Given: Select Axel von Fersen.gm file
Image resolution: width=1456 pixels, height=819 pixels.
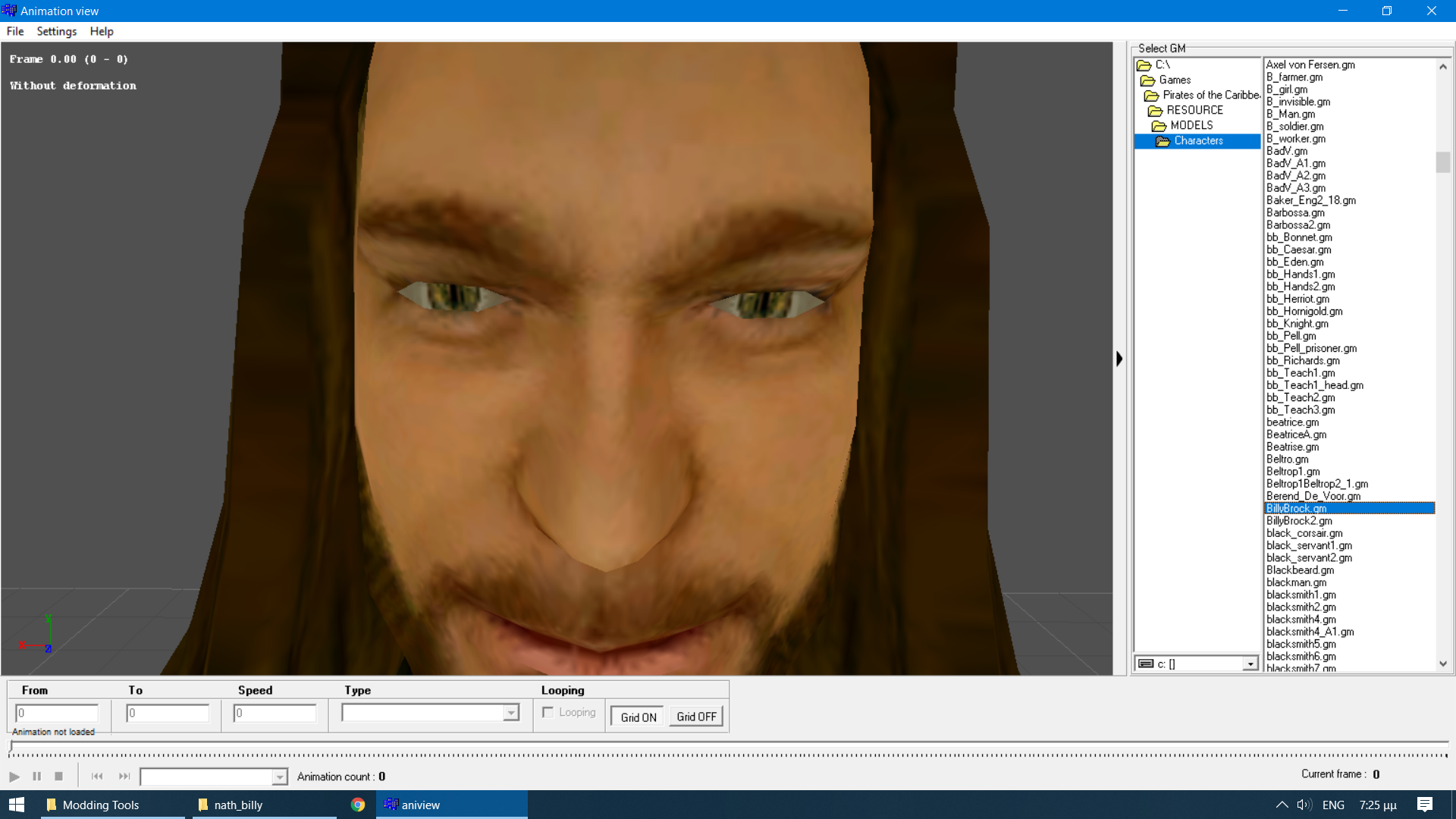Looking at the screenshot, I should point(1310,65).
